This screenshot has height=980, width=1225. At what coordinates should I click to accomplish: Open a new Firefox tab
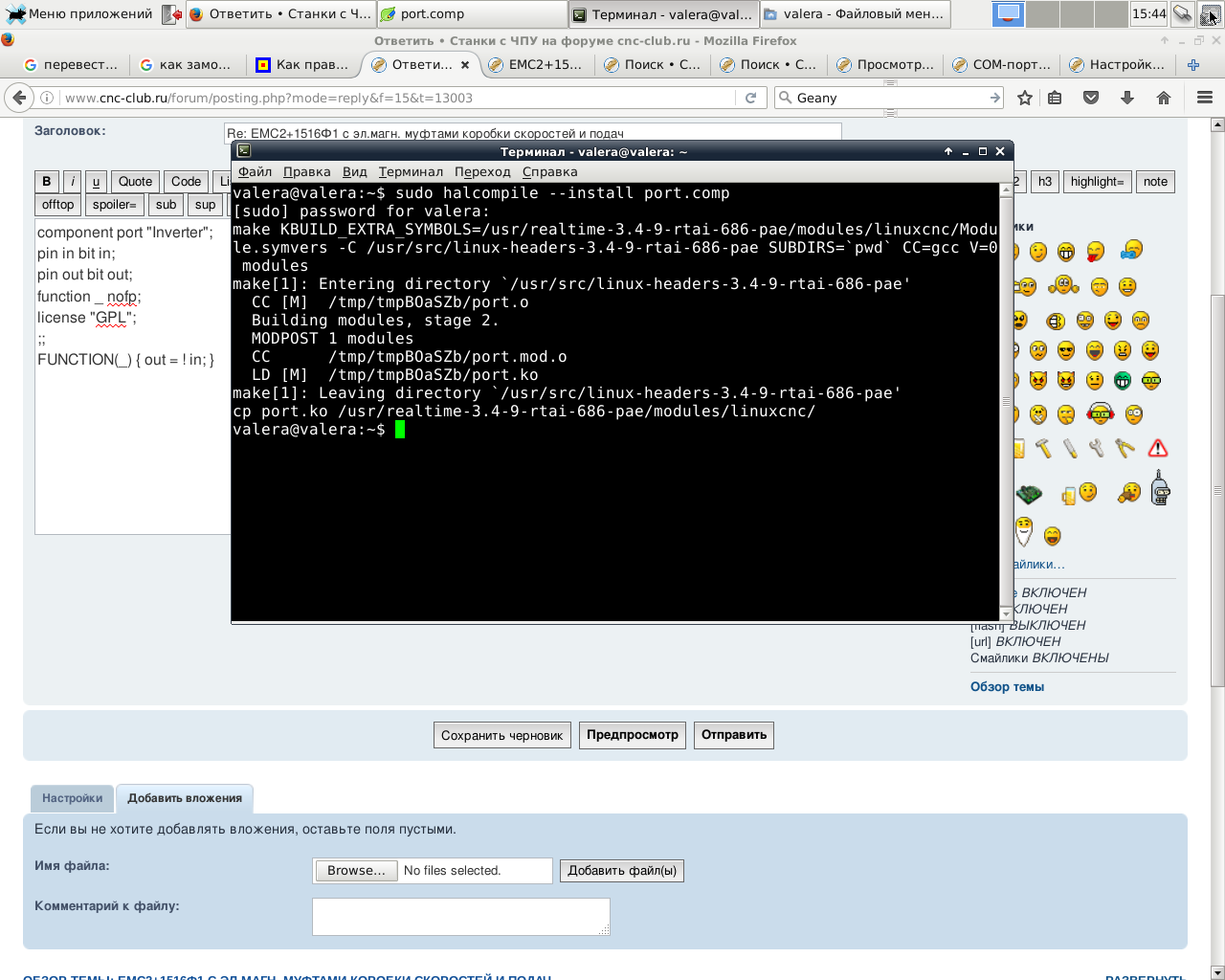pos(1193,65)
